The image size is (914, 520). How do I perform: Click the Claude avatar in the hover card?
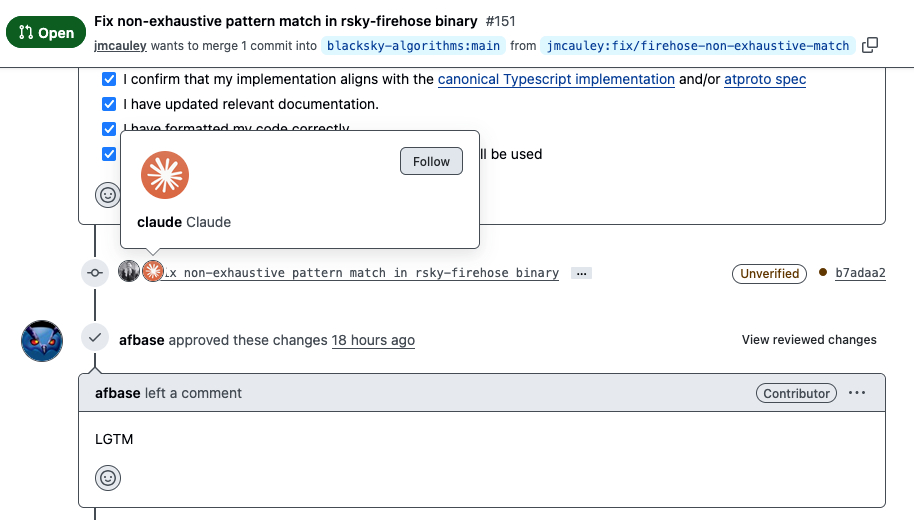tap(164, 175)
